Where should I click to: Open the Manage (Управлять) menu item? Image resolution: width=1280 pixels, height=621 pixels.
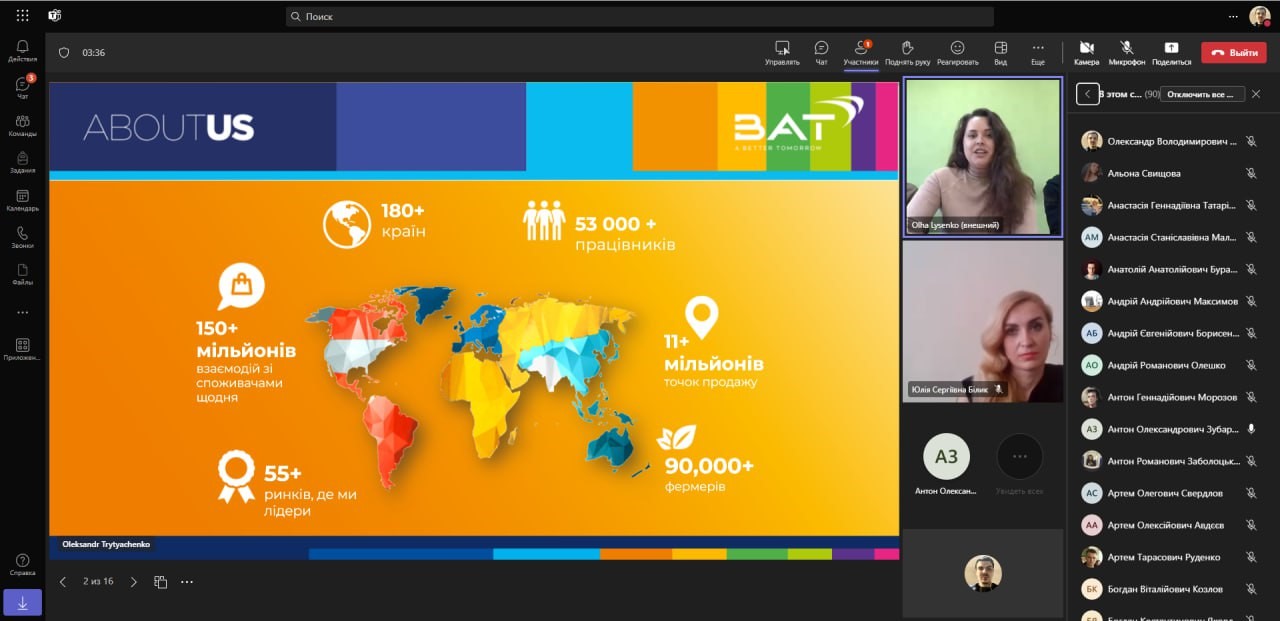tap(782, 52)
